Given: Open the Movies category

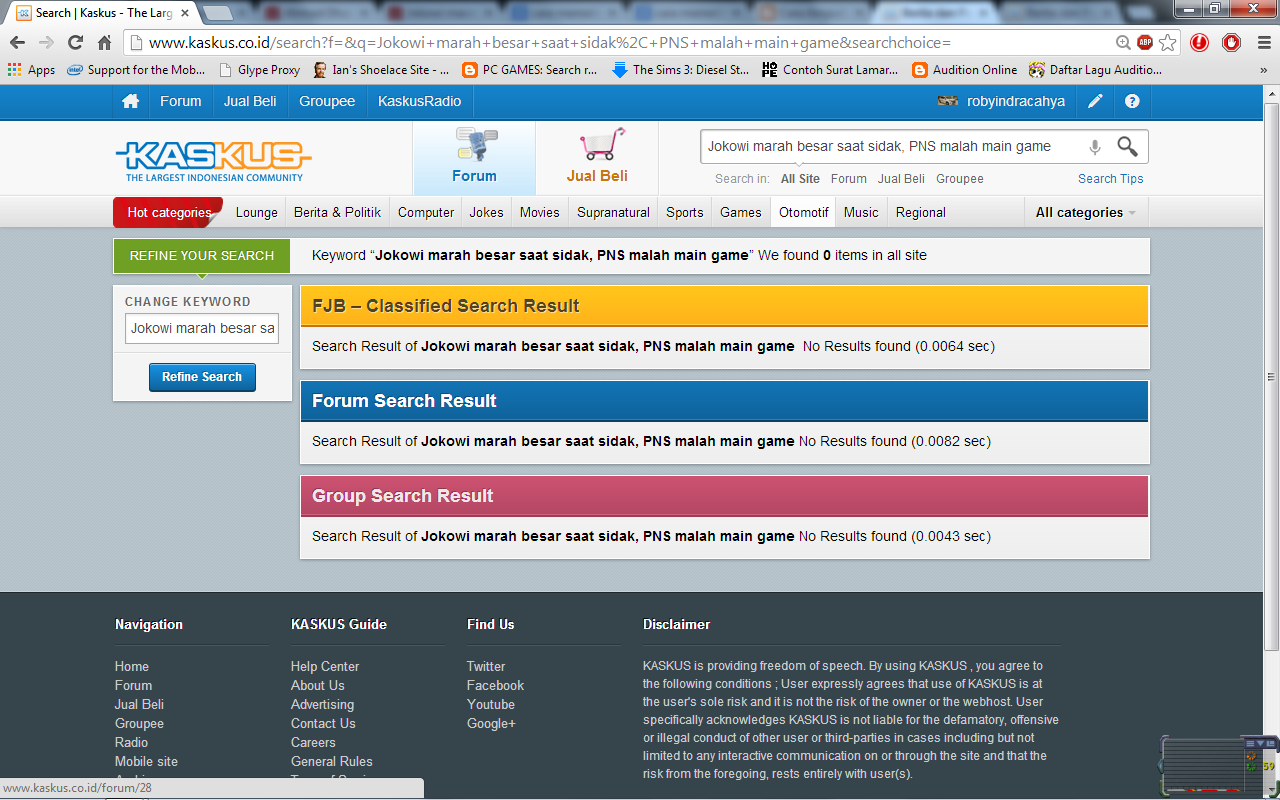Looking at the screenshot, I should [x=540, y=212].
